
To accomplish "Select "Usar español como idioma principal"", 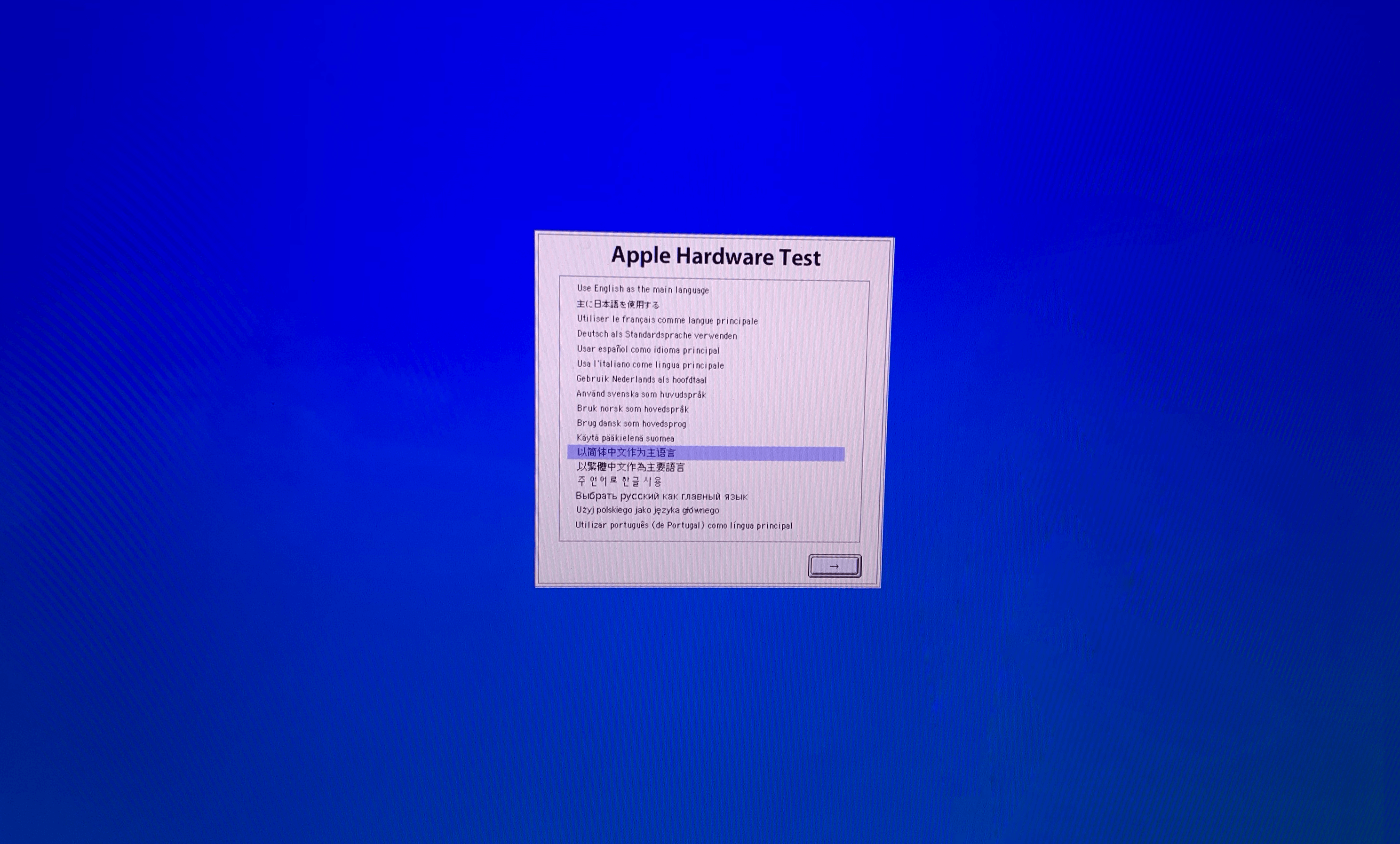I will coord(648,349).
